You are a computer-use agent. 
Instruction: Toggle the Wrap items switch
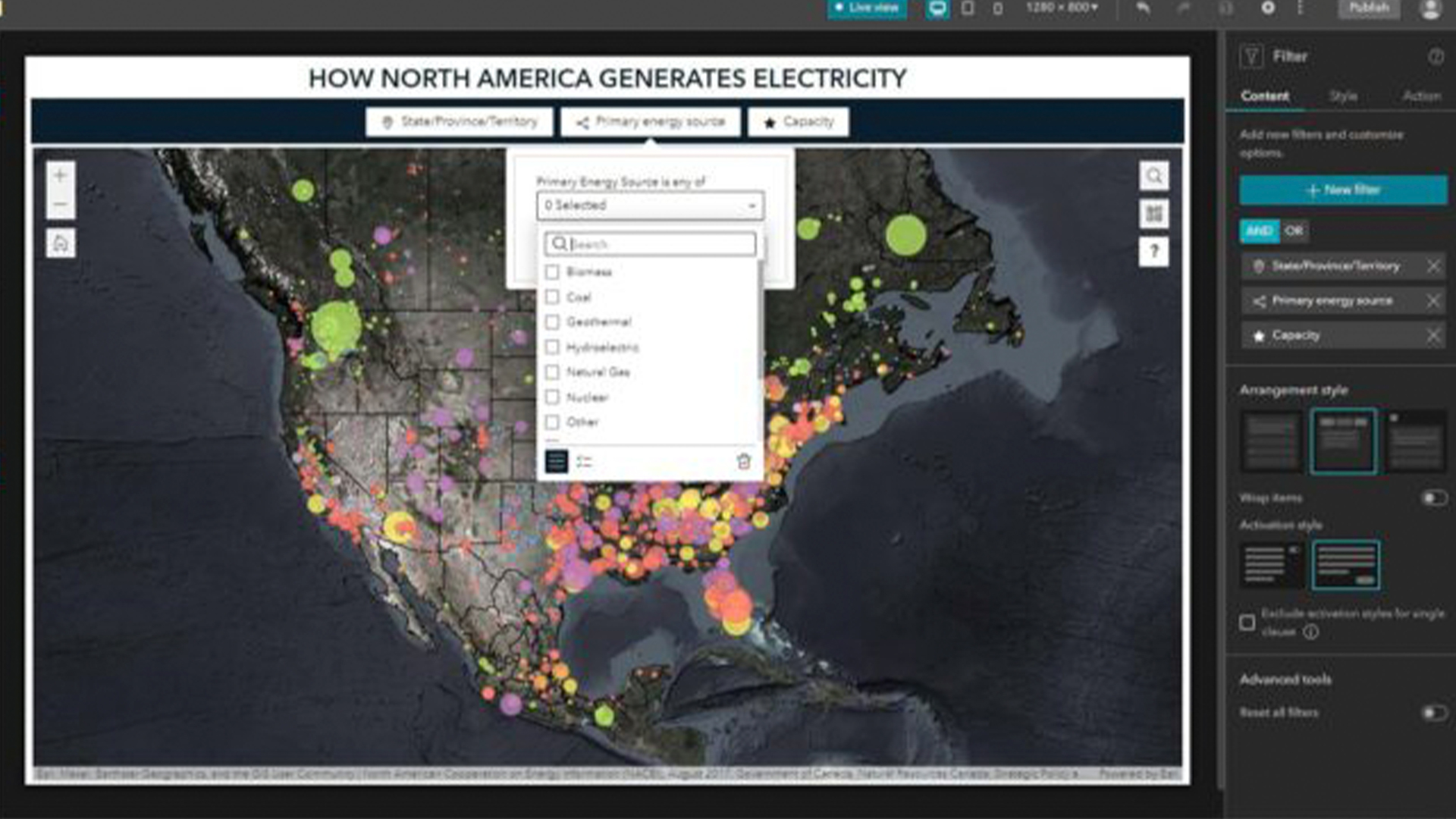[1433, 498]
